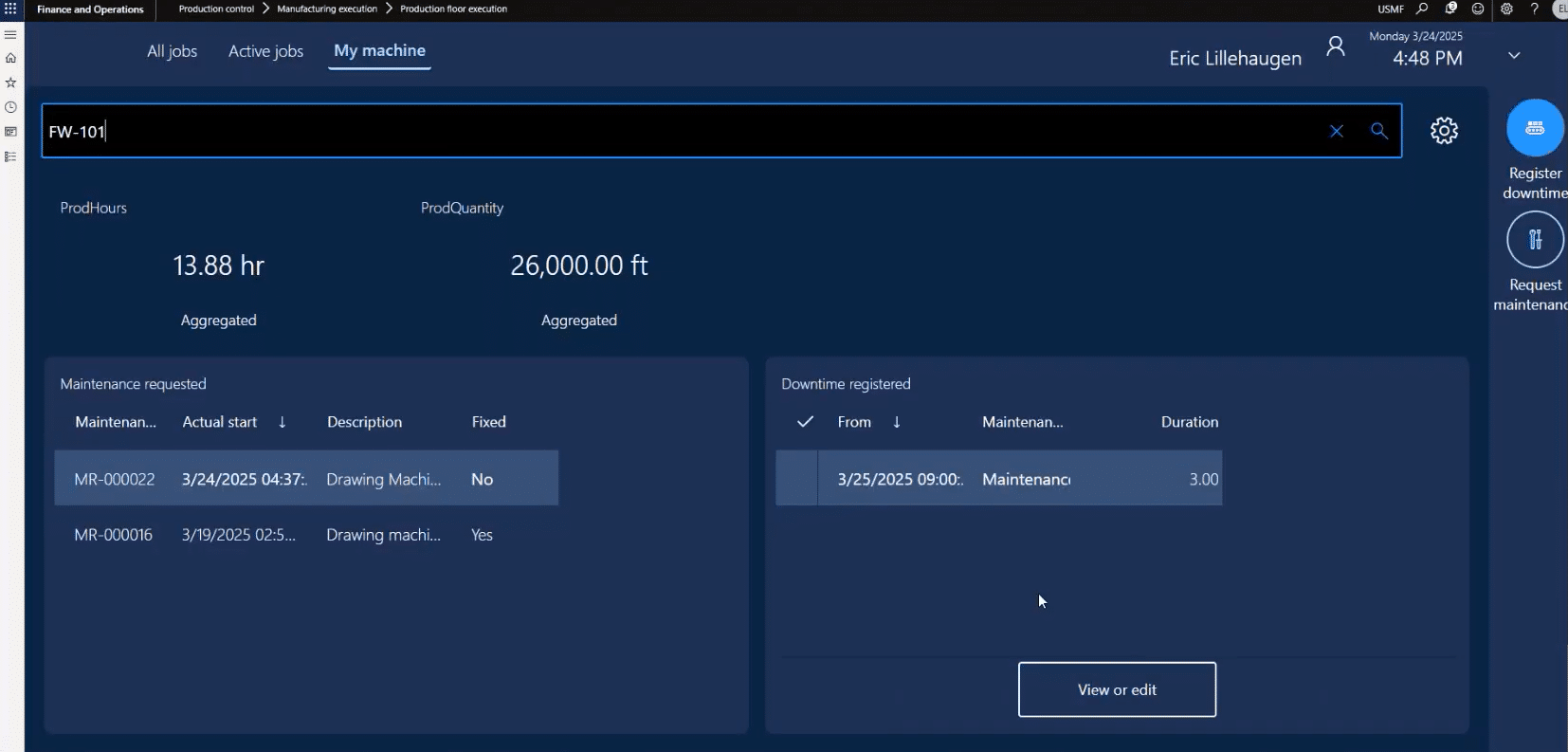Click the user profile icon beside Eric
The width and height of the screenshot is (1568, 752).
1335,46
